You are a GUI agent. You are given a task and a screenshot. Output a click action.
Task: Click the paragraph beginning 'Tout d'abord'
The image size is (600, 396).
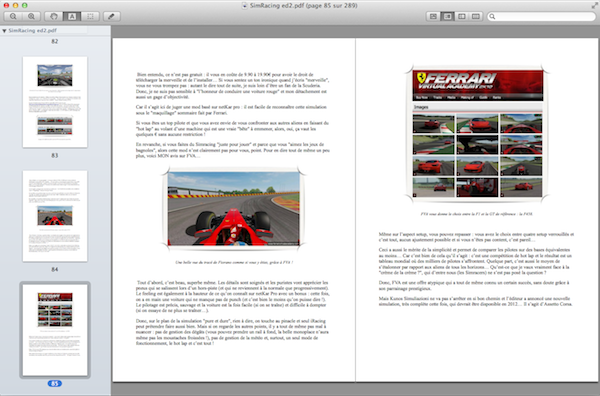pos(232,297)
